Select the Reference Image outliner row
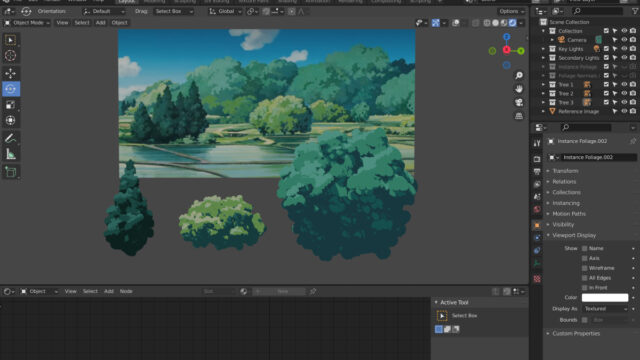Image resolution: width=640 pixels, height=360 pixels. (578, 111)
